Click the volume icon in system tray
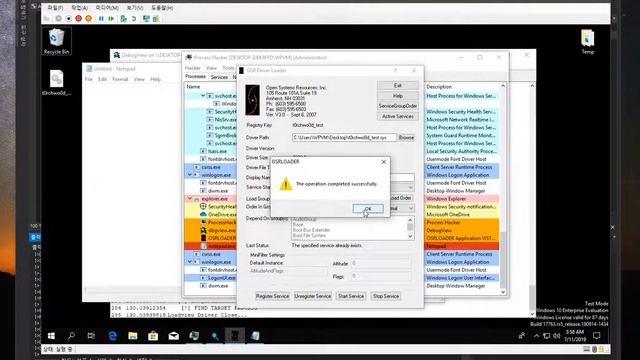 click(x=557, y=336)
